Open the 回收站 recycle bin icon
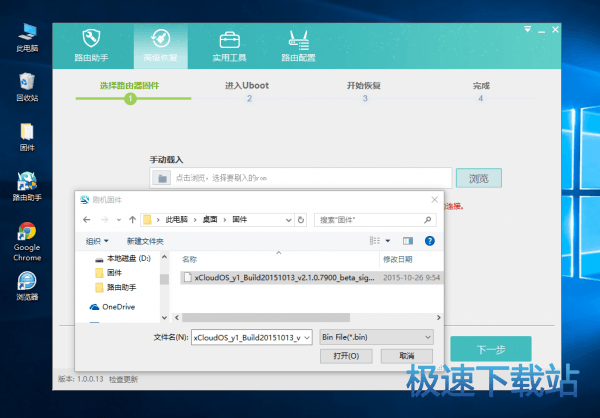The height and width of the screenshot is (418, 600). coord(27,85)
